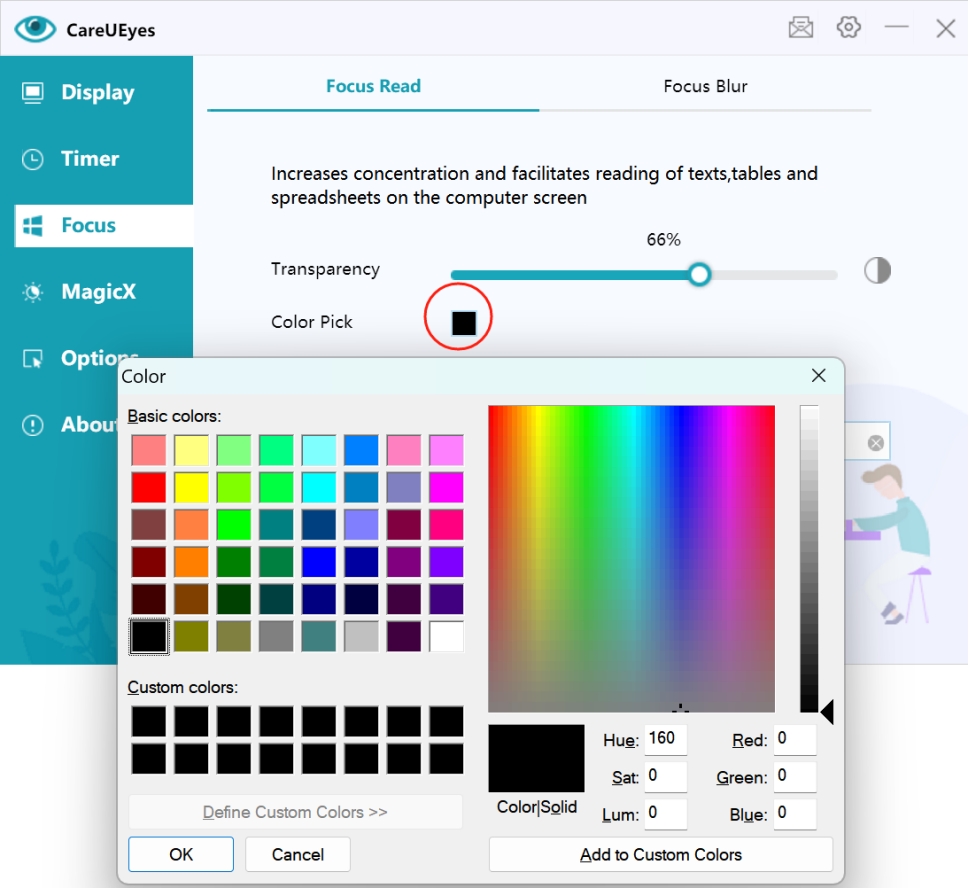The width and height of the screenshot is (969, 888).
Task: Select the Focus Read tab
Action: pyautogui.click(x=373, y=87)
